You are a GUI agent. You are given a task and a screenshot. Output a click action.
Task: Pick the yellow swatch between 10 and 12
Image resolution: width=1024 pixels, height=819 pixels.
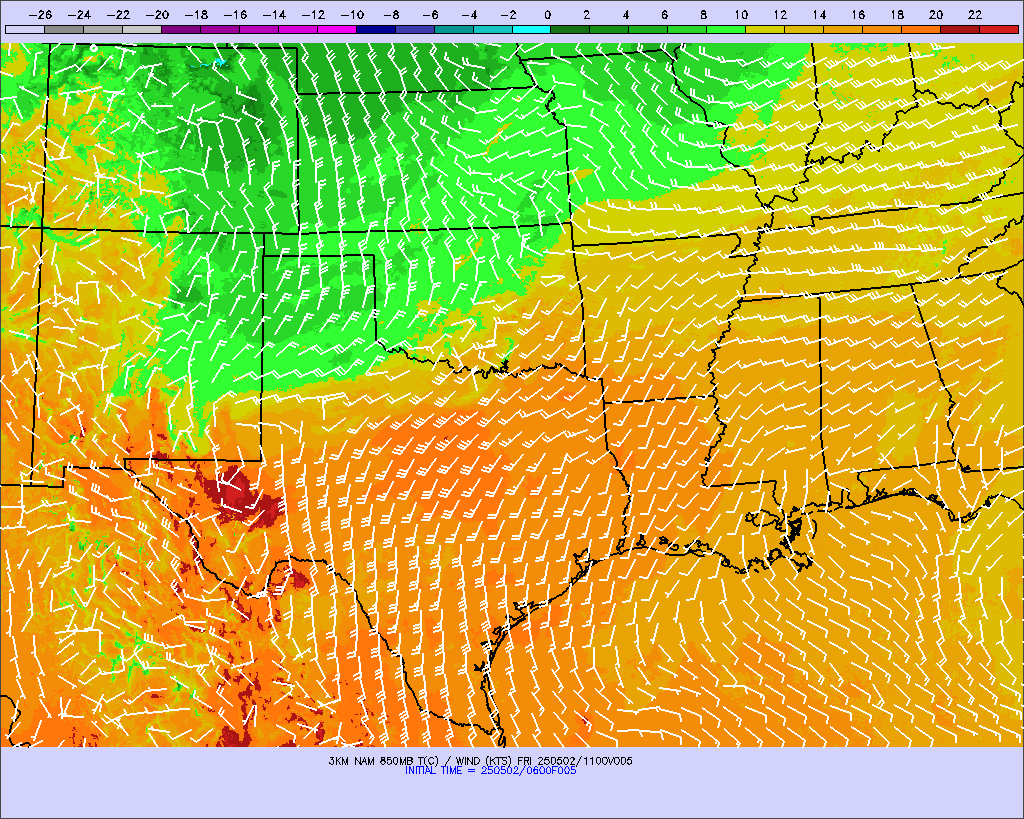point(765,29)
